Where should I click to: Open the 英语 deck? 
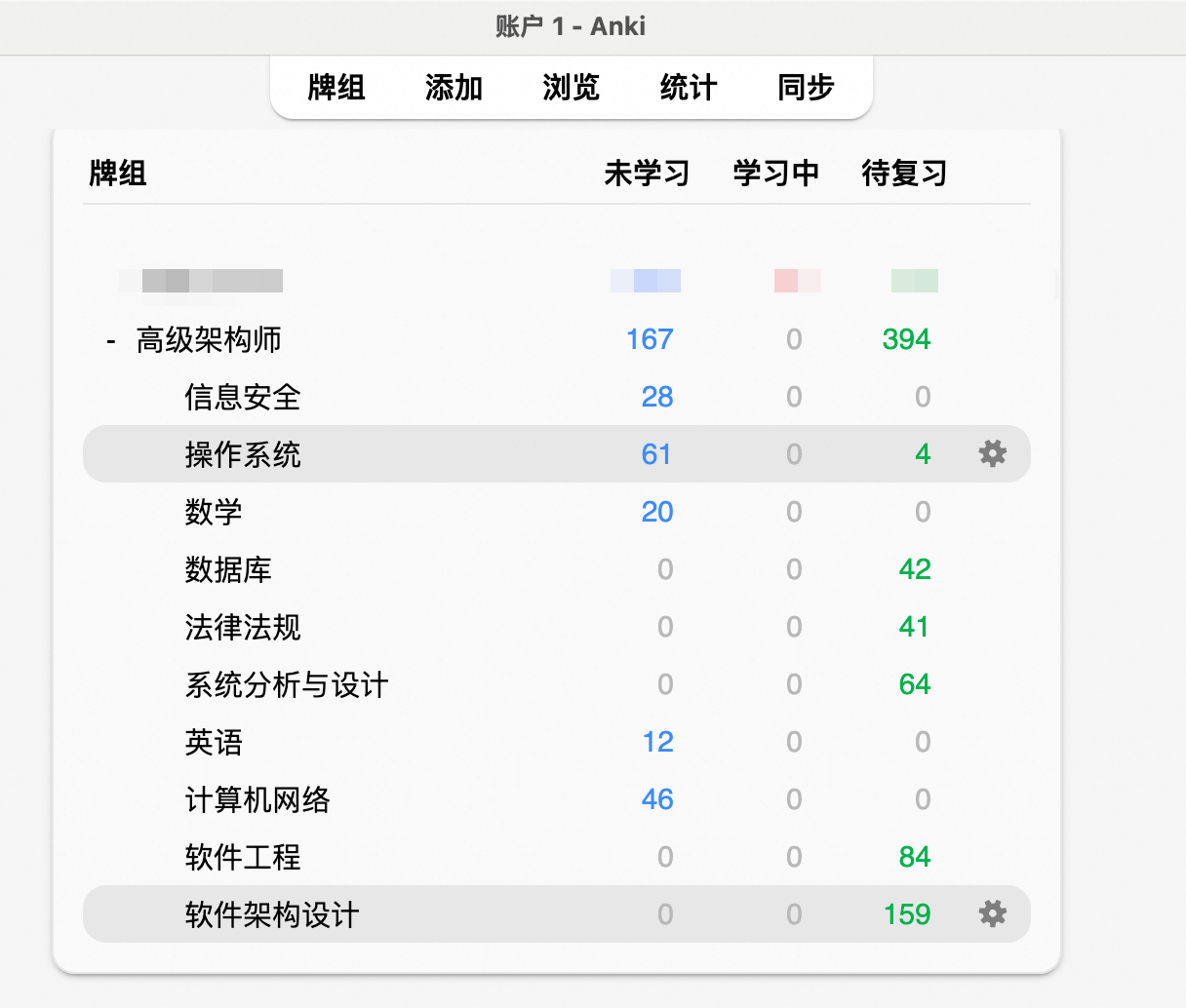pos(214,742)
